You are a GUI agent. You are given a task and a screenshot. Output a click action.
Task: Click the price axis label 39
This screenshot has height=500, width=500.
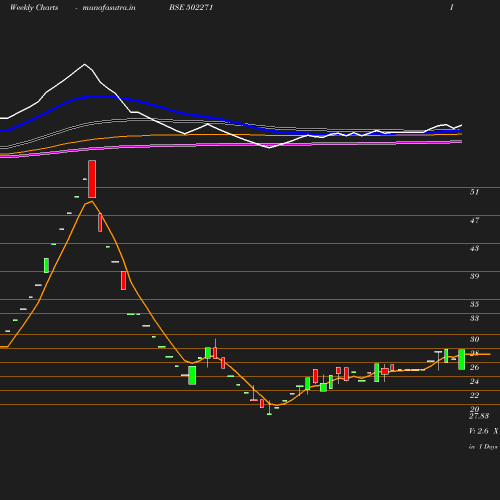(x=474, y=276)
